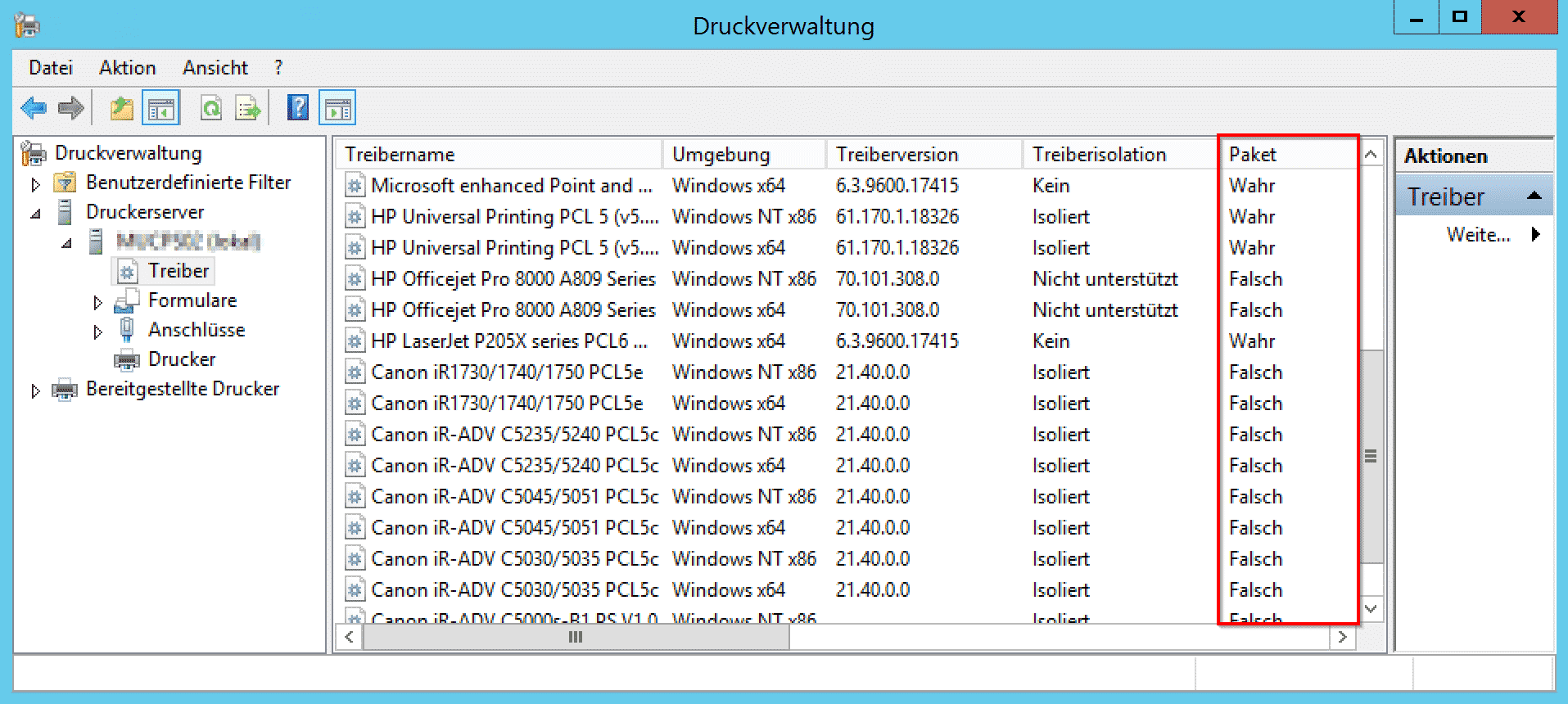The height and width of the screenshot is (704, 1568).
Task: Select Bereitgestellte Drucker tree node
Action: point(183,389)
